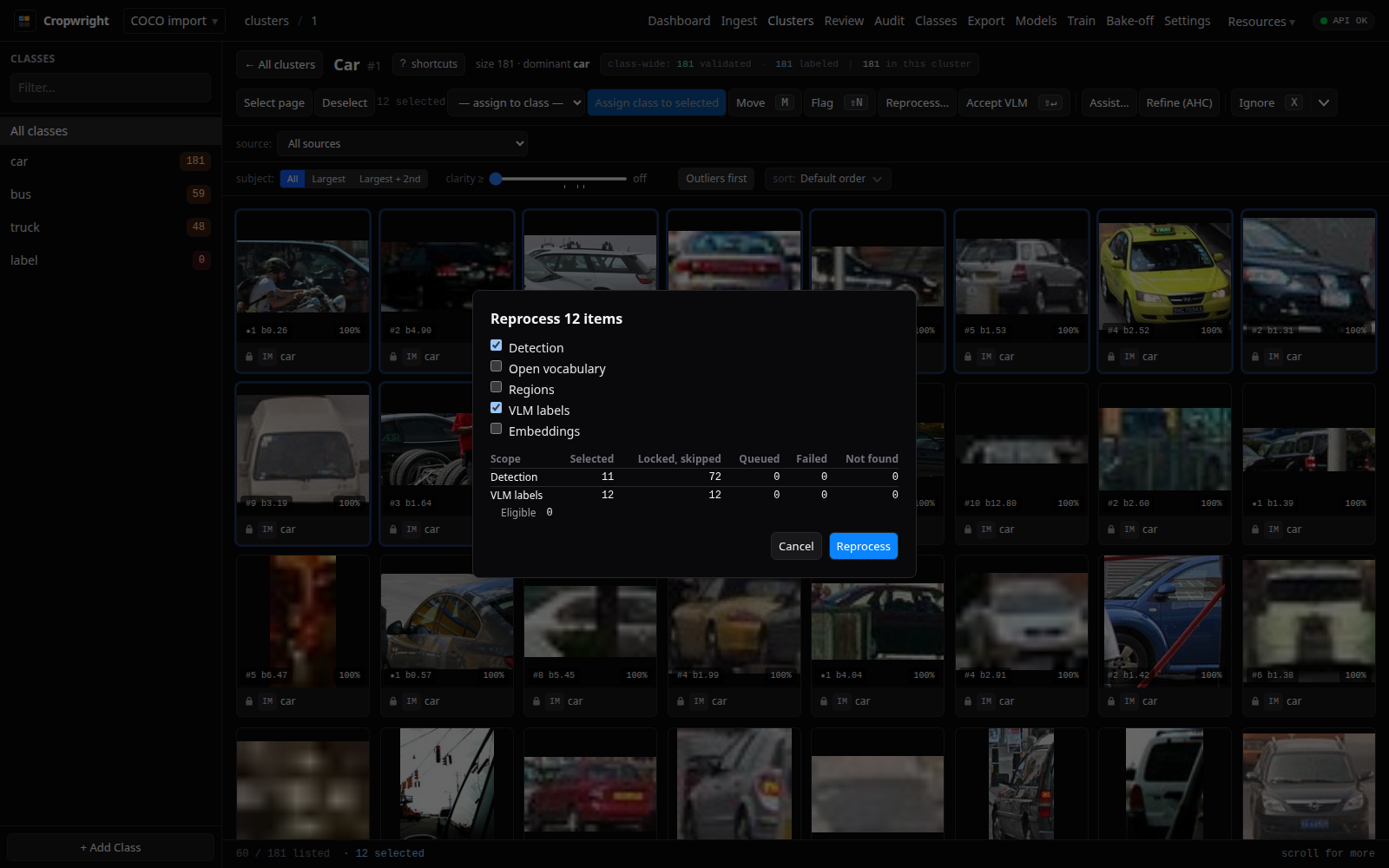This screenshot has height=868, width=1389.
Task: Click the classes Filter input field
Action: [x=110, y=88]
